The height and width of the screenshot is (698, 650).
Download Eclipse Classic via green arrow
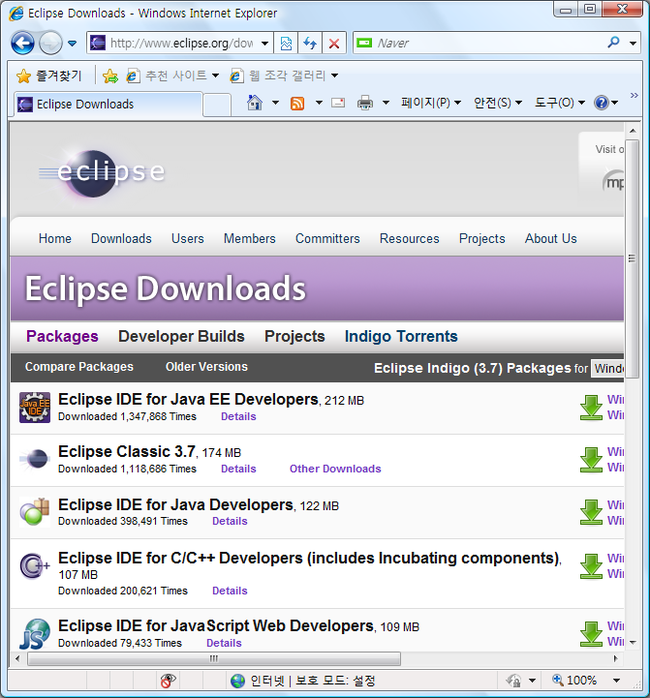pyautogui.click(x=591, y=460)
